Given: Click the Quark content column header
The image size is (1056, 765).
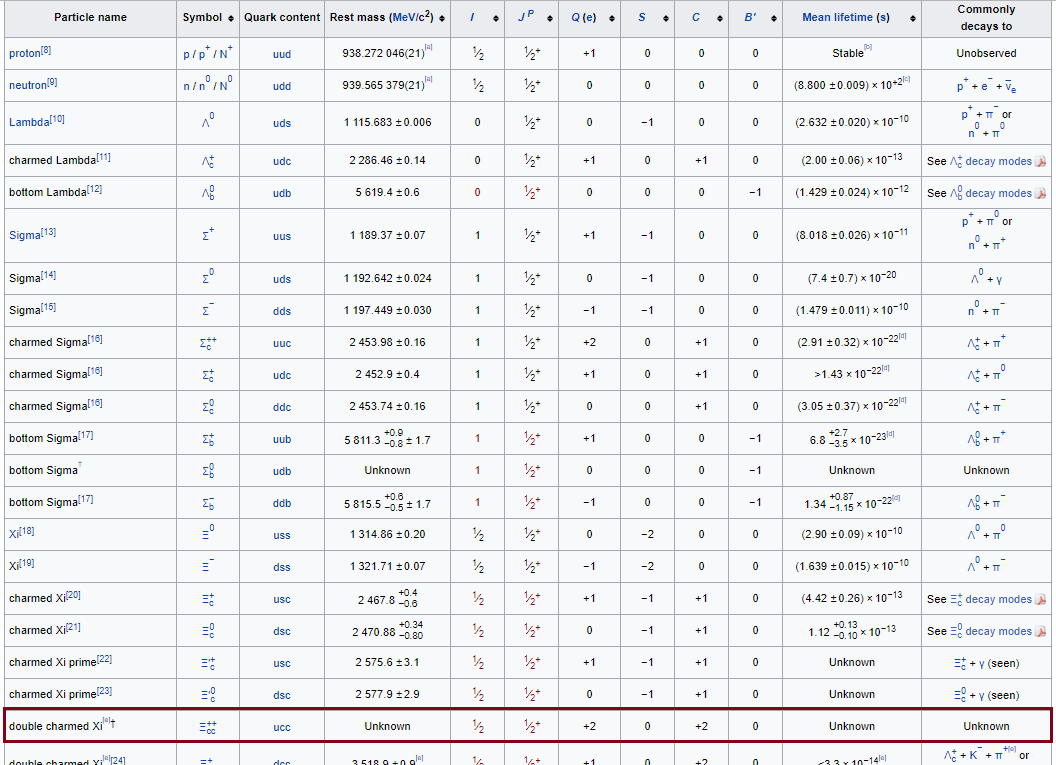Looking at the screenshot, I should click(x=282, y=18).
